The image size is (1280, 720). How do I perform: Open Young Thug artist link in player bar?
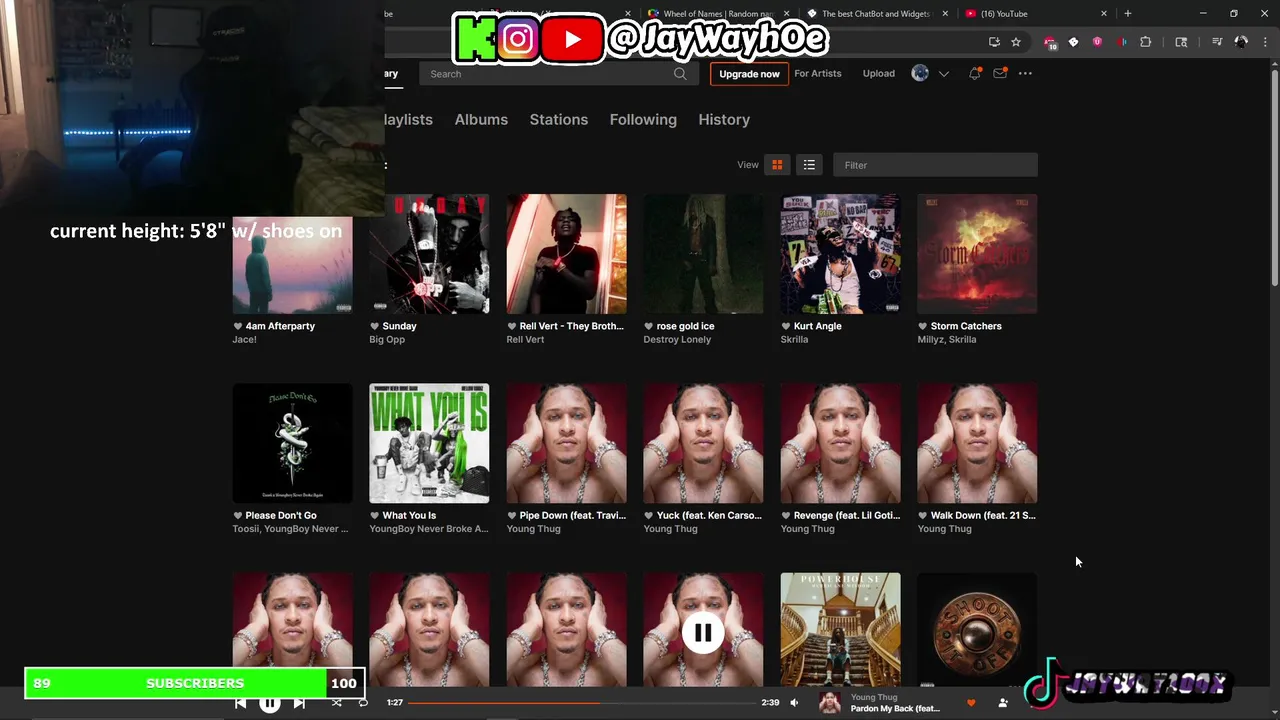pyautogui.click(x=874, y=697)
